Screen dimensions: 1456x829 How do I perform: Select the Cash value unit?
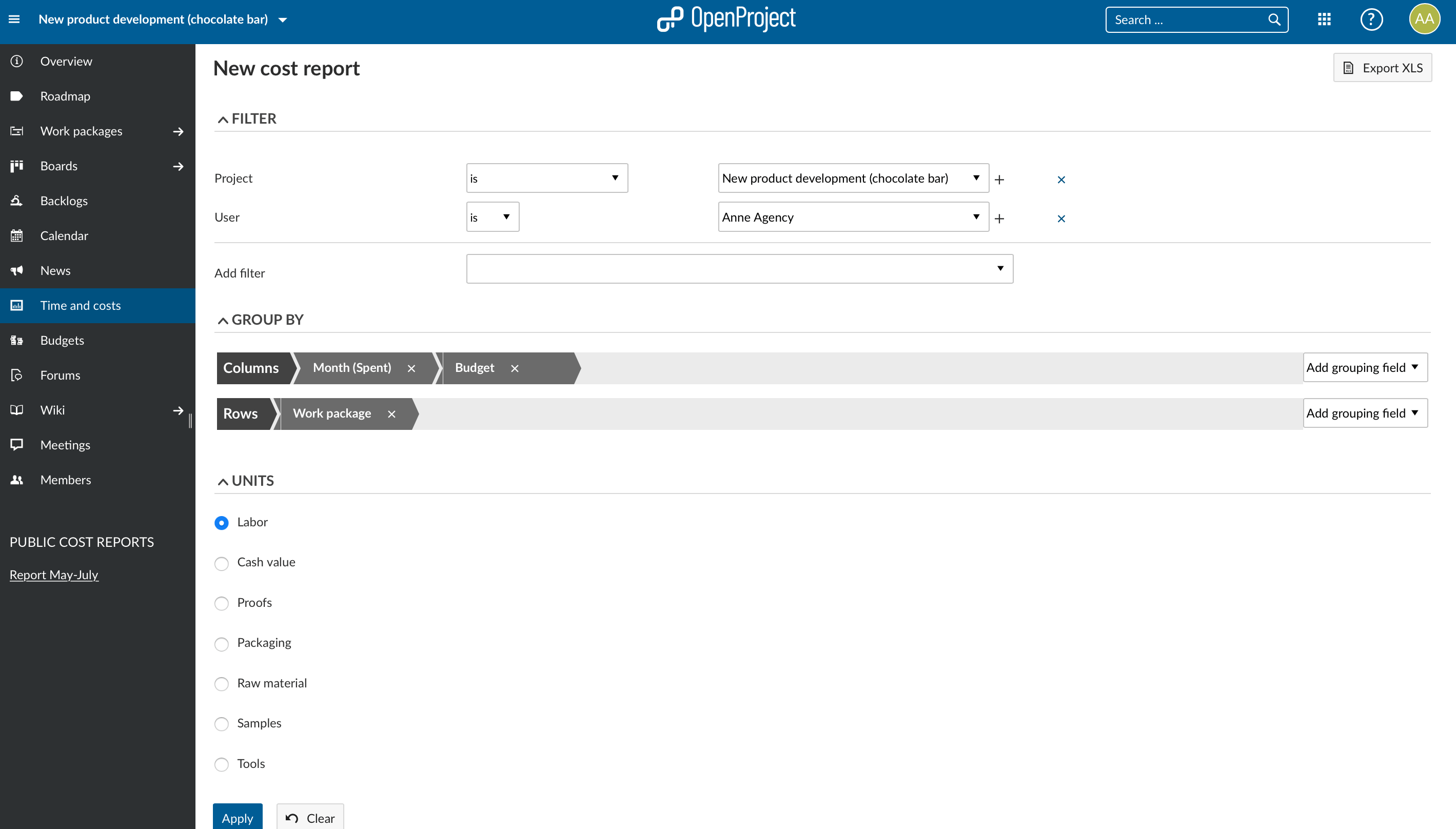pyautogui.click(x=222, y=563)
